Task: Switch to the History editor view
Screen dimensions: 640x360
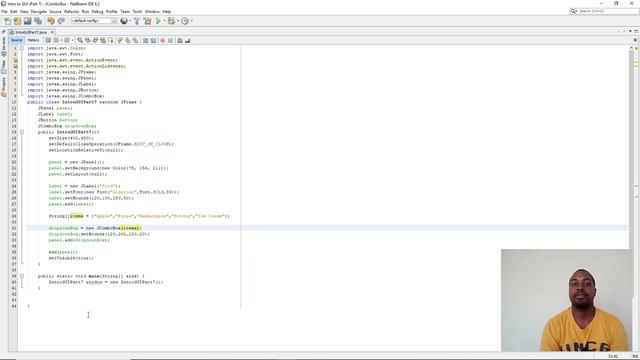Action: [x=33, y=40]
